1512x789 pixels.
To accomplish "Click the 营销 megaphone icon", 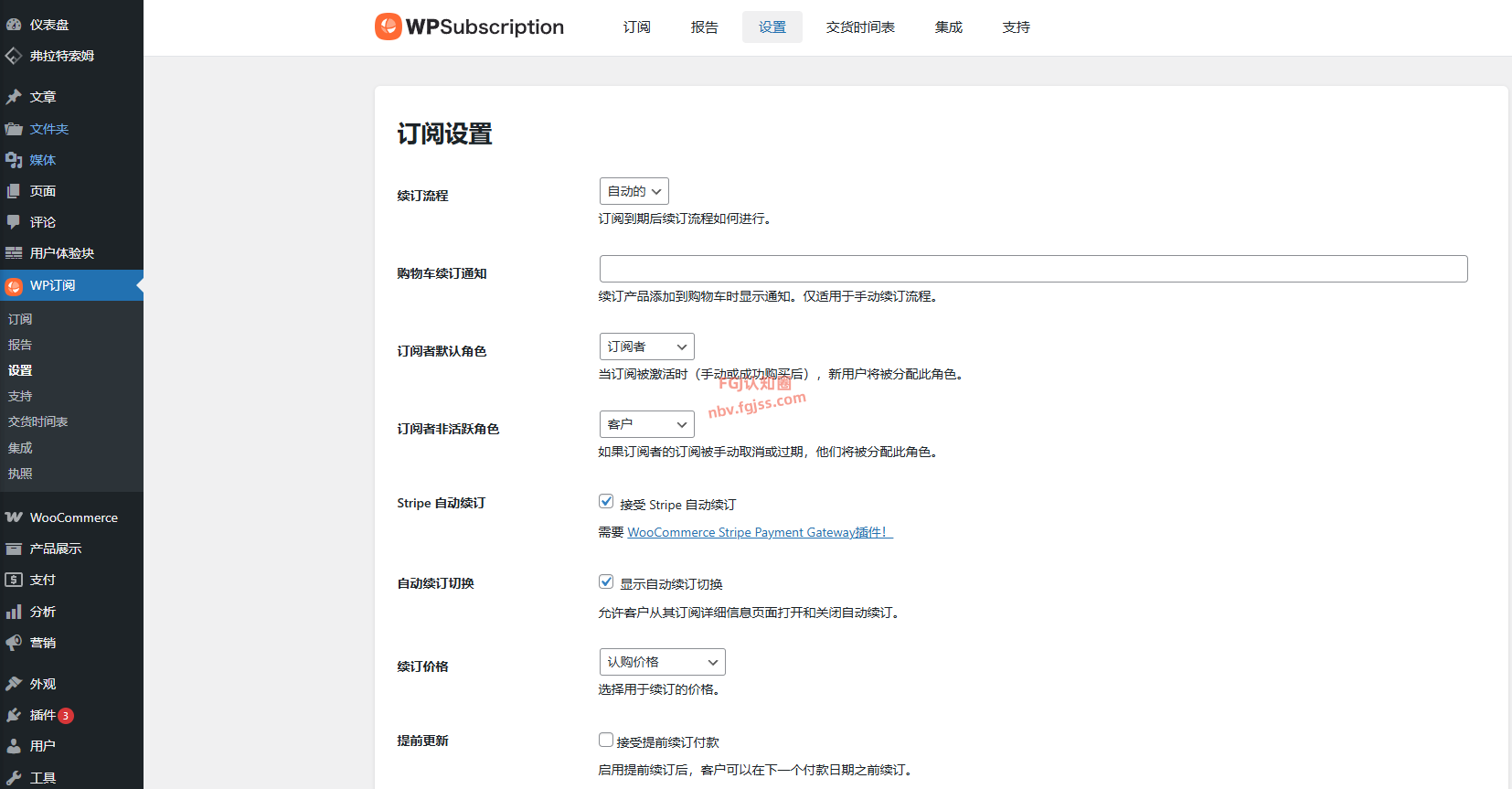I will (14, 643).
